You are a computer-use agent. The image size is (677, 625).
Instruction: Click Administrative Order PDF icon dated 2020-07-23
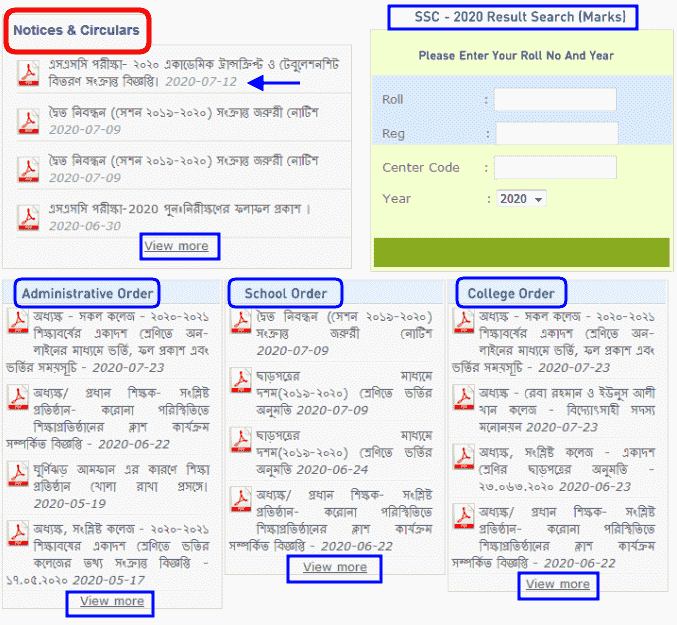18,322
